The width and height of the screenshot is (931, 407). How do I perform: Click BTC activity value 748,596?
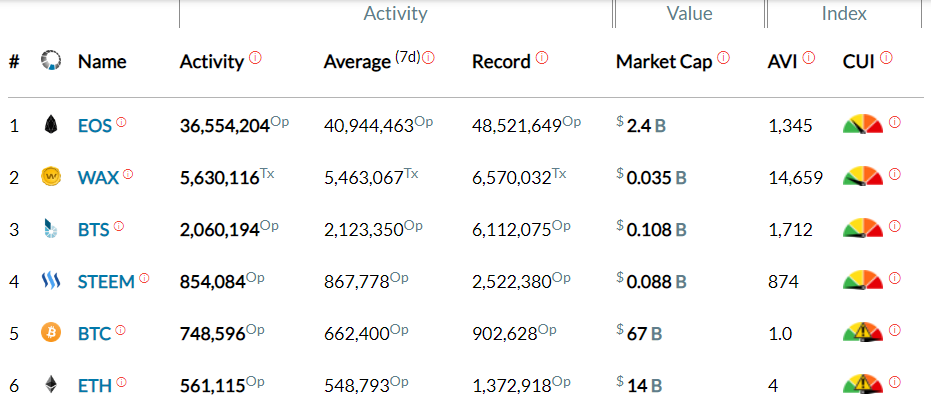pyautogui.click(x=213, y=334)
